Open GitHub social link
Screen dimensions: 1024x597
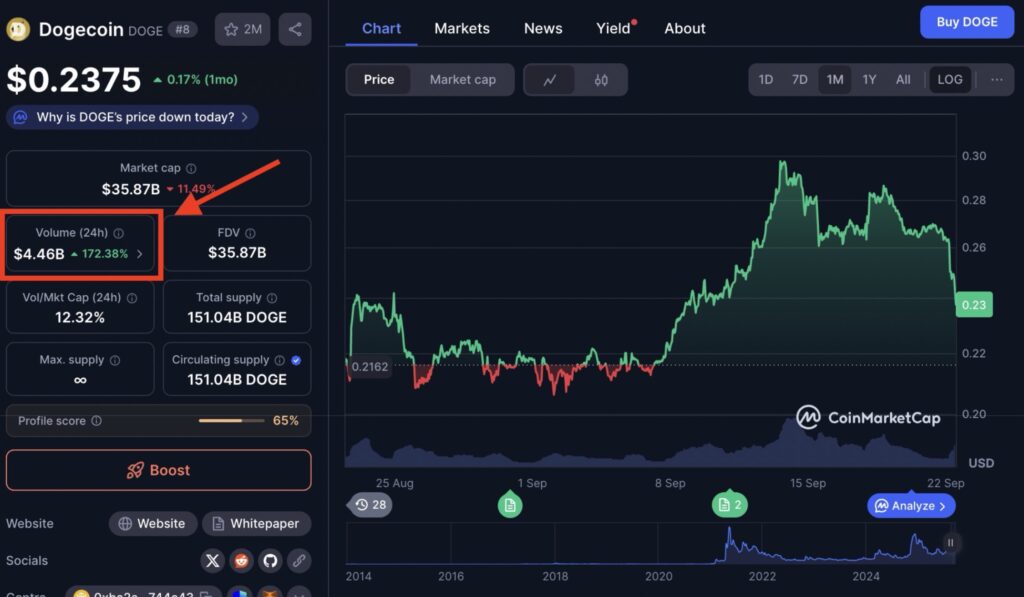[x=270, y=560]
